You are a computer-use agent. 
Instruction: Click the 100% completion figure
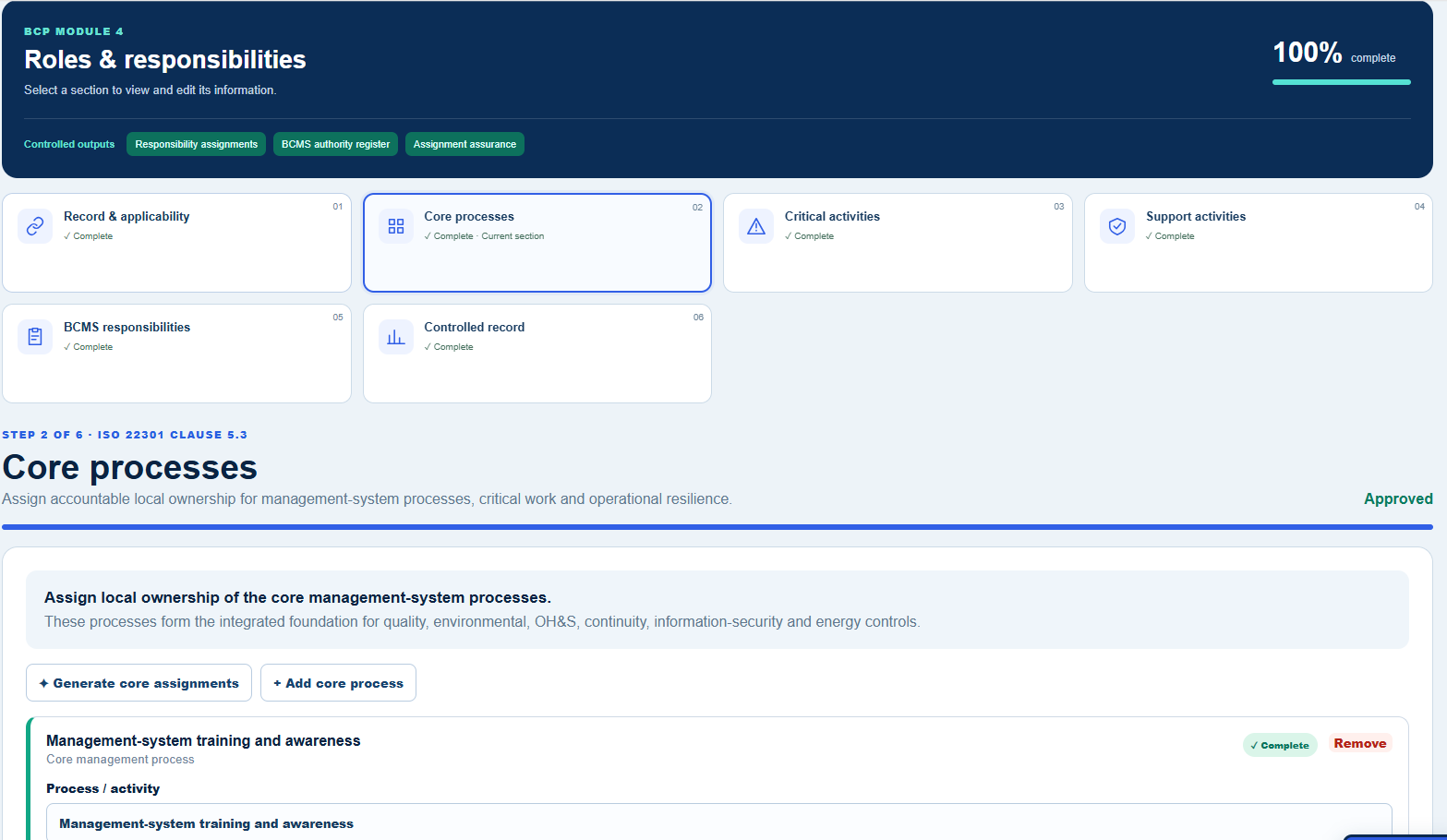coord(1308,53)
